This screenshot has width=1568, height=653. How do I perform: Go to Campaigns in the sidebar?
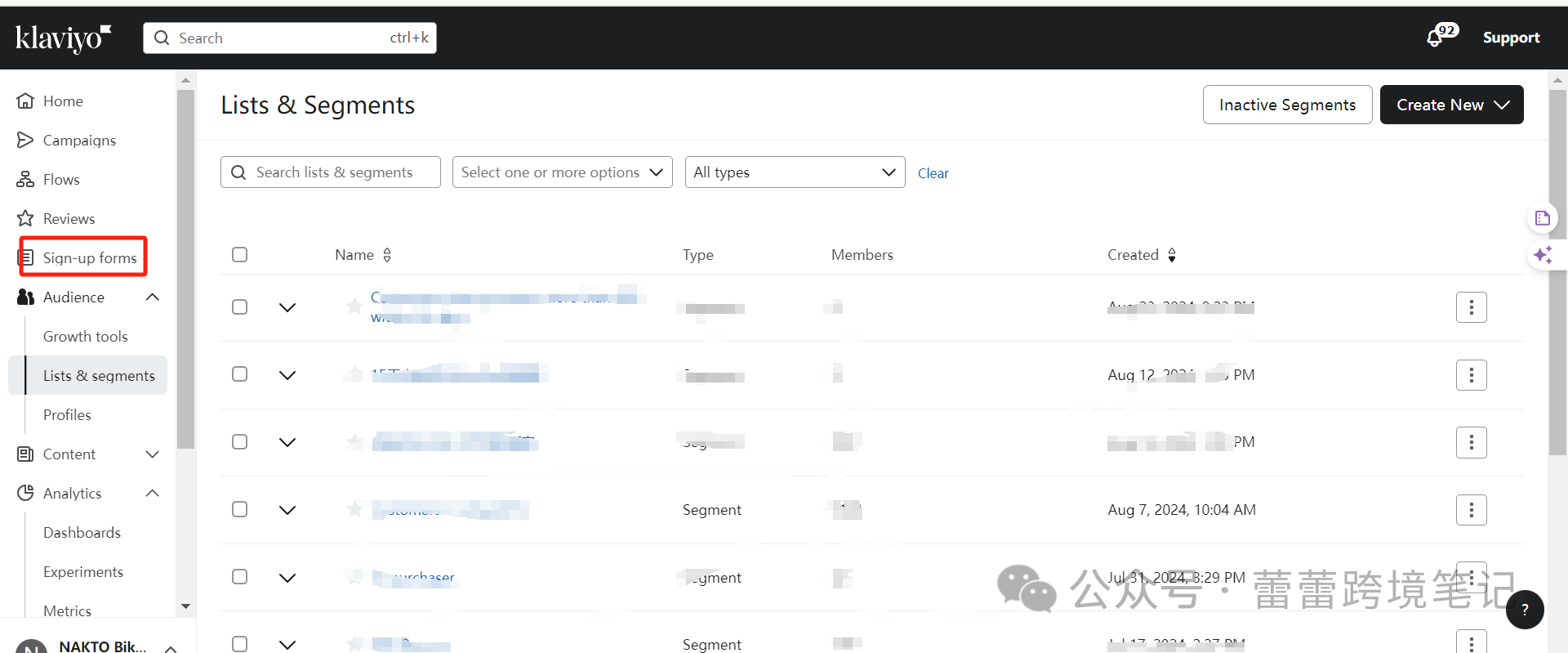click(79, 141)
